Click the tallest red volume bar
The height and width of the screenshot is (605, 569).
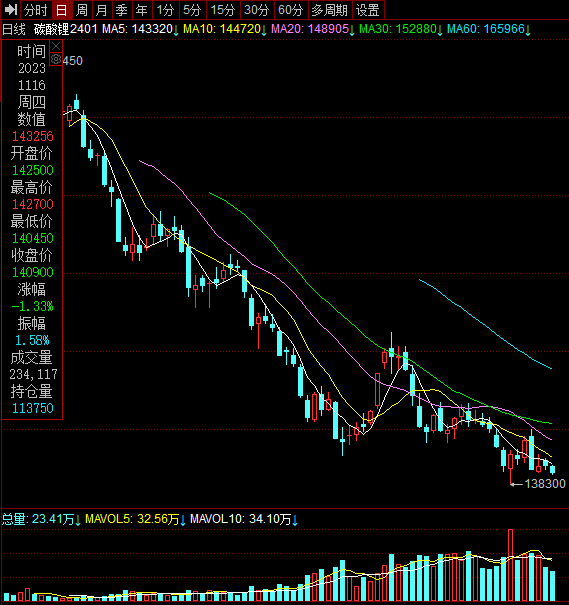[x=510, y=565]
